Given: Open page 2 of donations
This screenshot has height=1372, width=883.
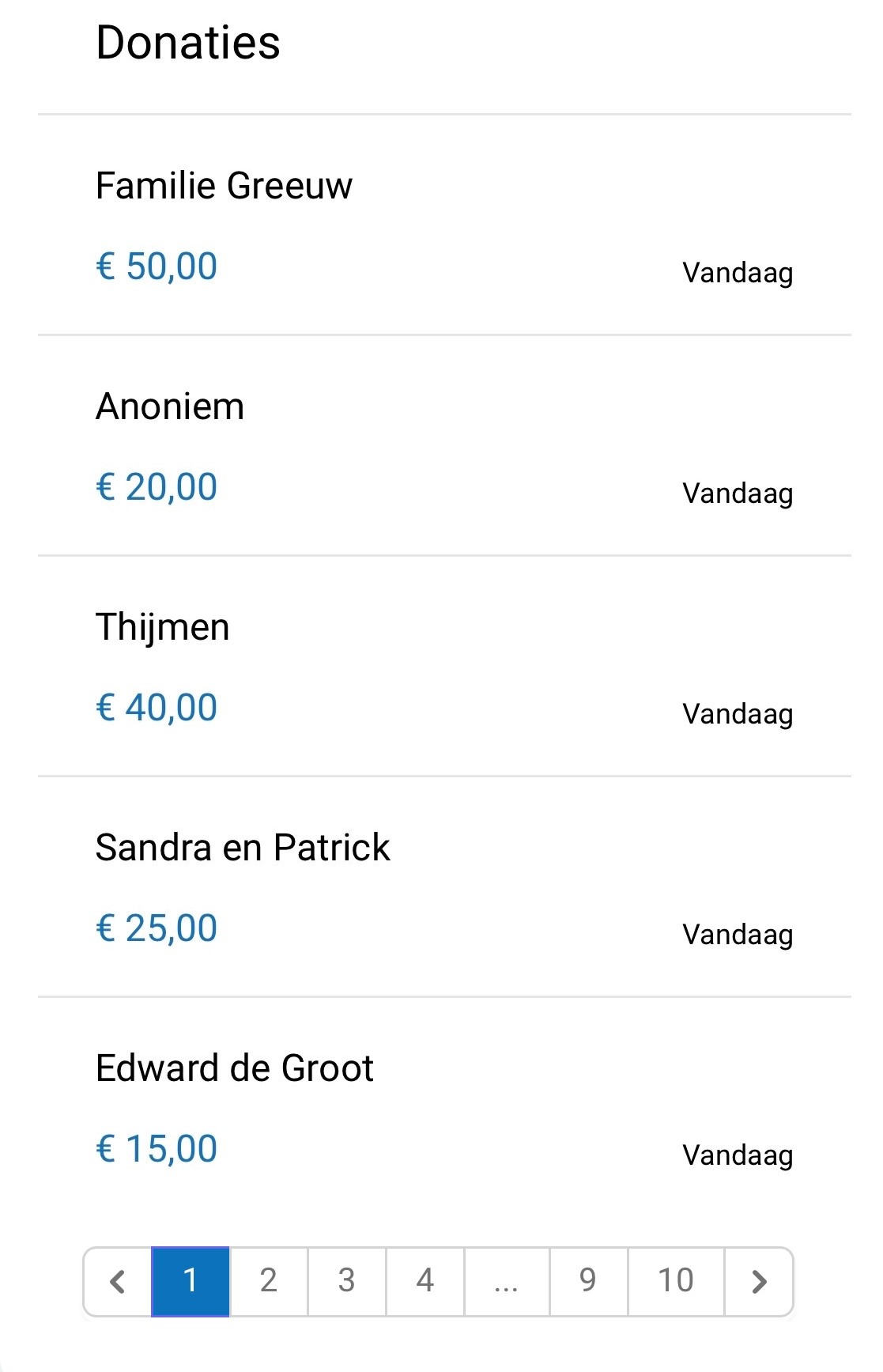Looking at the screenshot, I should pos(269,1281).
